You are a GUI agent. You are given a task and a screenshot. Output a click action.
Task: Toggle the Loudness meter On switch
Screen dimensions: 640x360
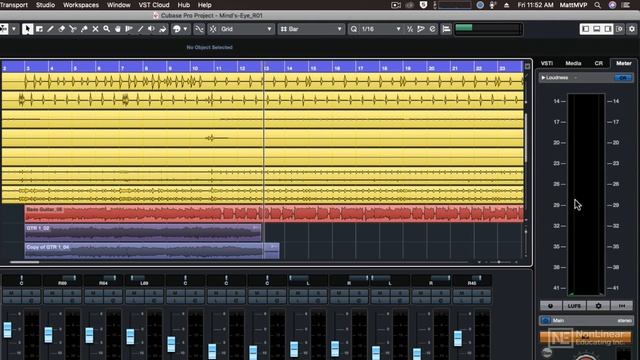tap(623, 78)
